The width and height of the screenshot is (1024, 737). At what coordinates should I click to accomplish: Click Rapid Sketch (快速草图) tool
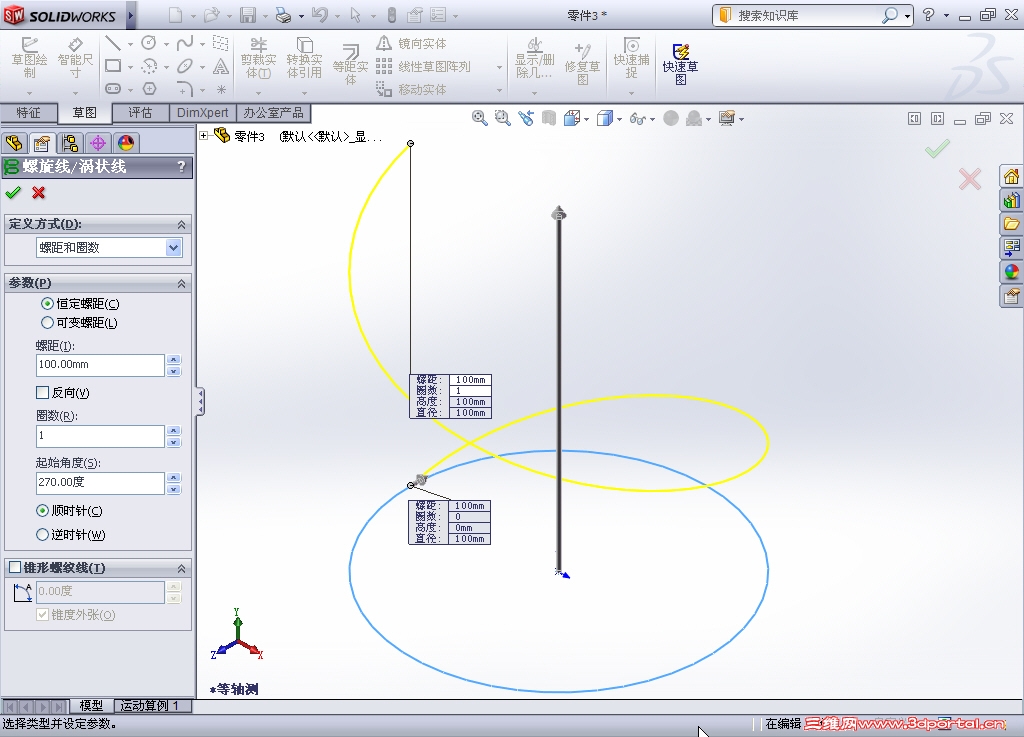[680, 64]
